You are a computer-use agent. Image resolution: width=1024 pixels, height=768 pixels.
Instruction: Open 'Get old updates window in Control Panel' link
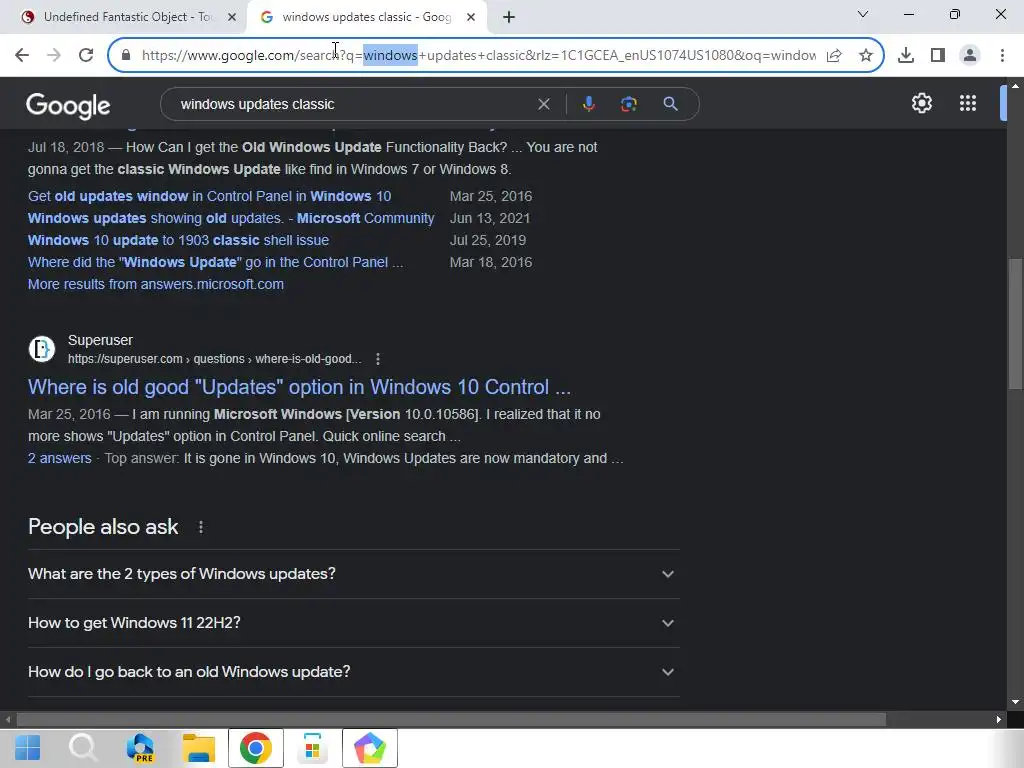[210, 196]
